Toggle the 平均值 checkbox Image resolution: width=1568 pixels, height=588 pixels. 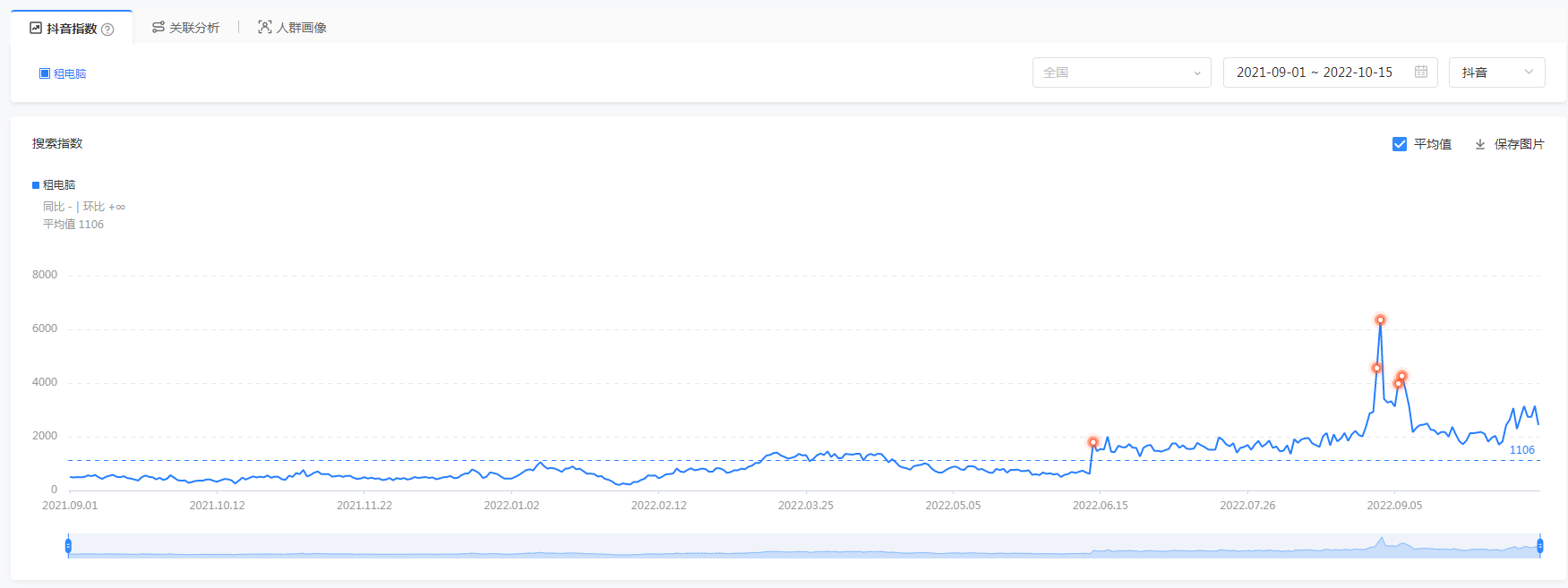click(1400, 144)
